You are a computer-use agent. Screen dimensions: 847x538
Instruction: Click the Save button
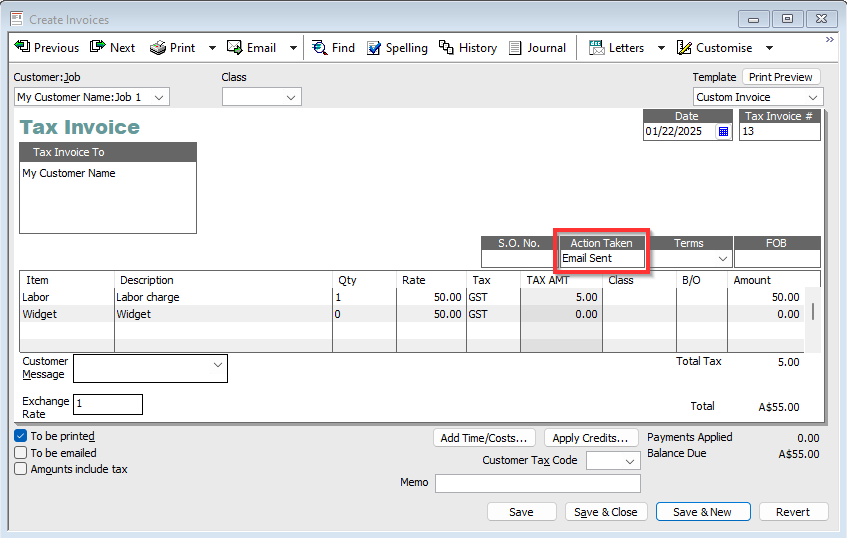521,512
